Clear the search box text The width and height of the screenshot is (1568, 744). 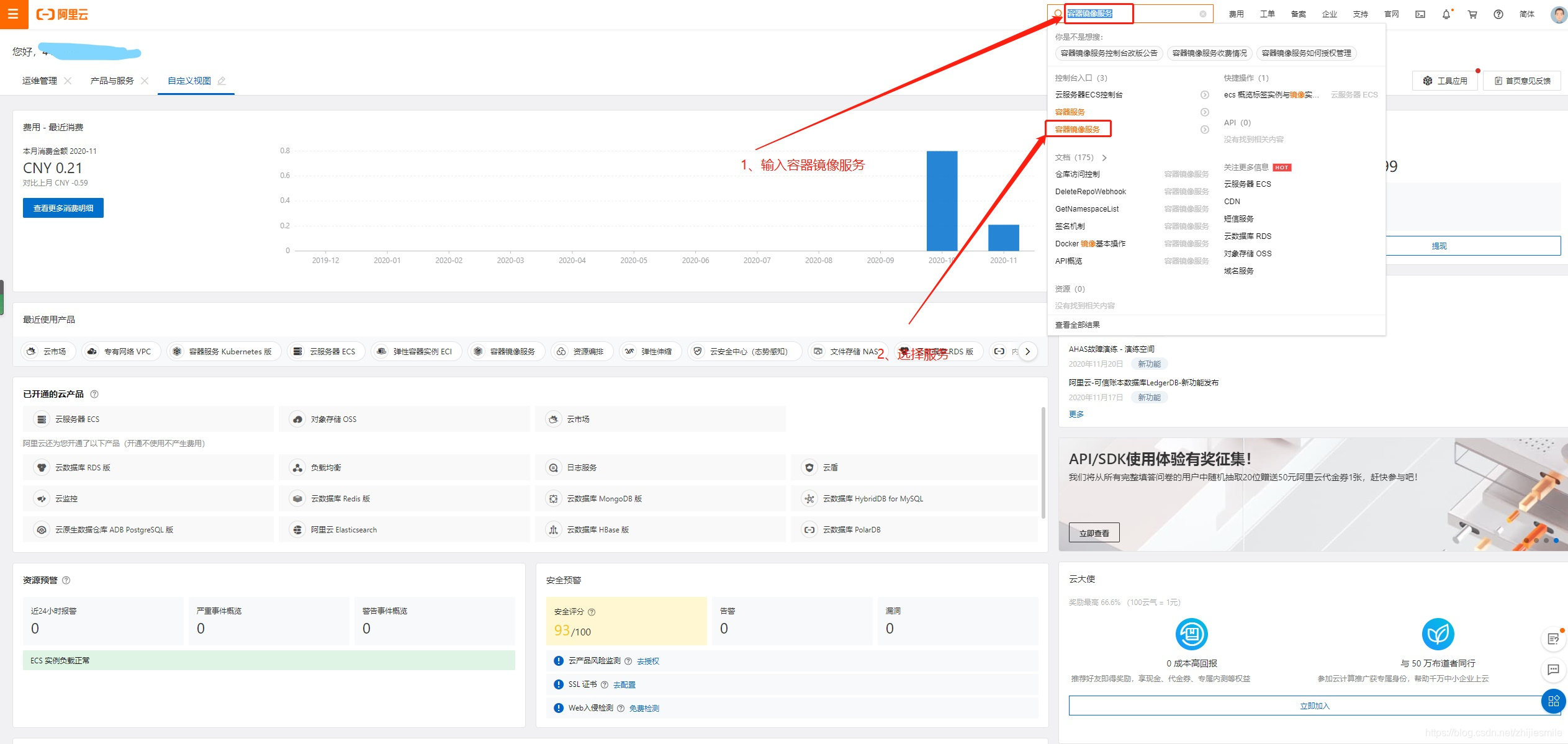pos(1202,14)
